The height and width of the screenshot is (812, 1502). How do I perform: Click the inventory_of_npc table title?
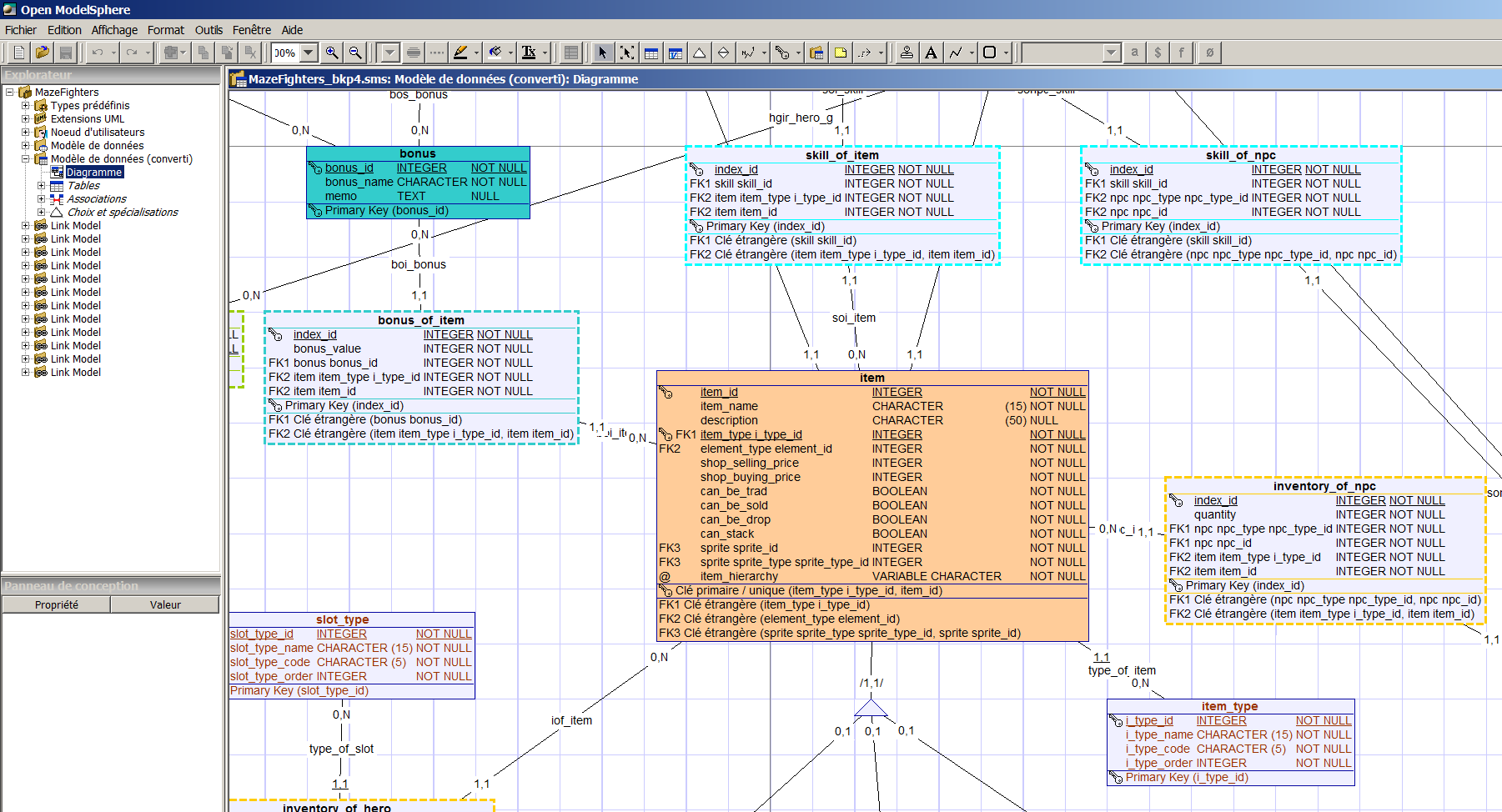coord(1324,486)
